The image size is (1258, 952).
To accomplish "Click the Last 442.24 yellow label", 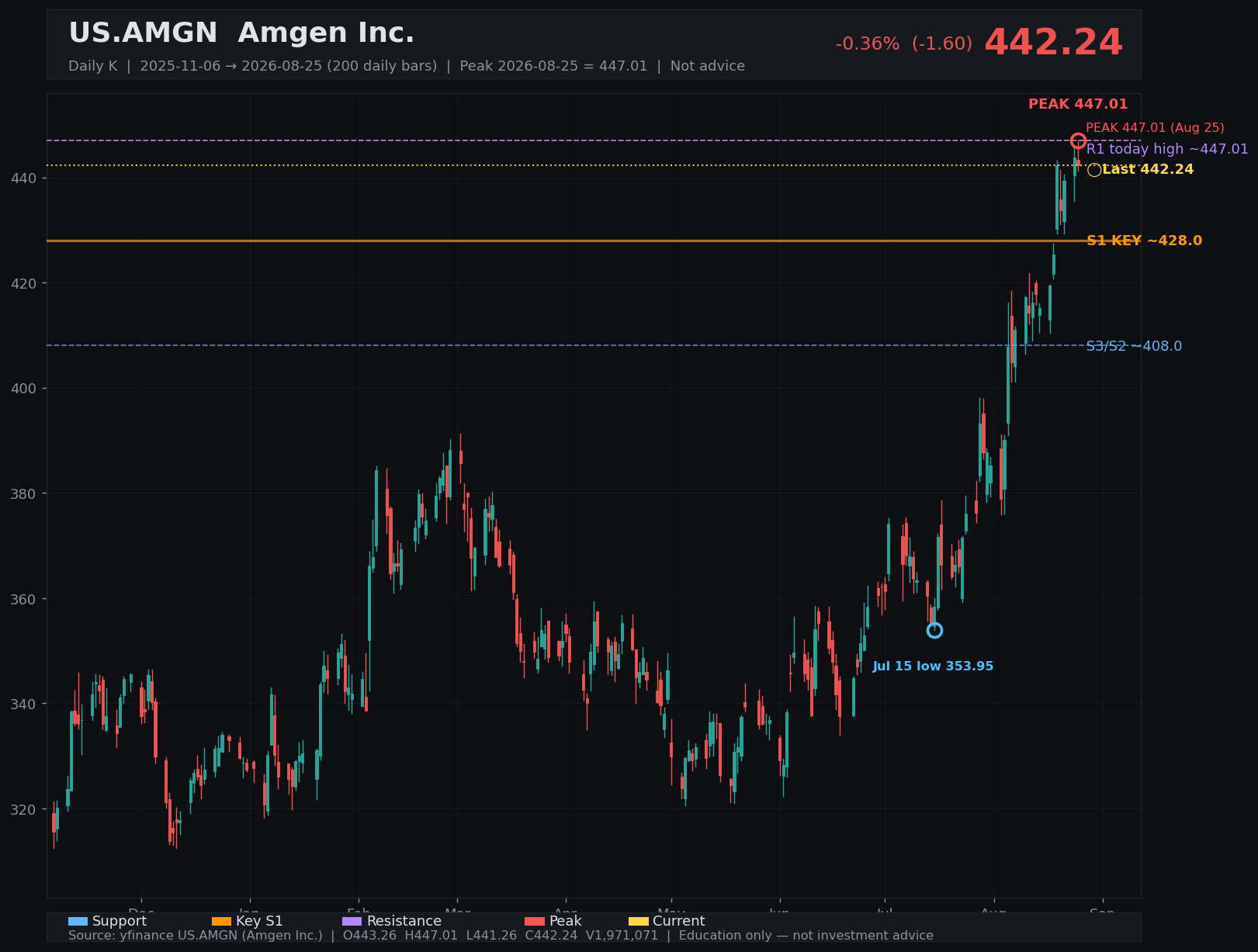I will pos(1148,169).
